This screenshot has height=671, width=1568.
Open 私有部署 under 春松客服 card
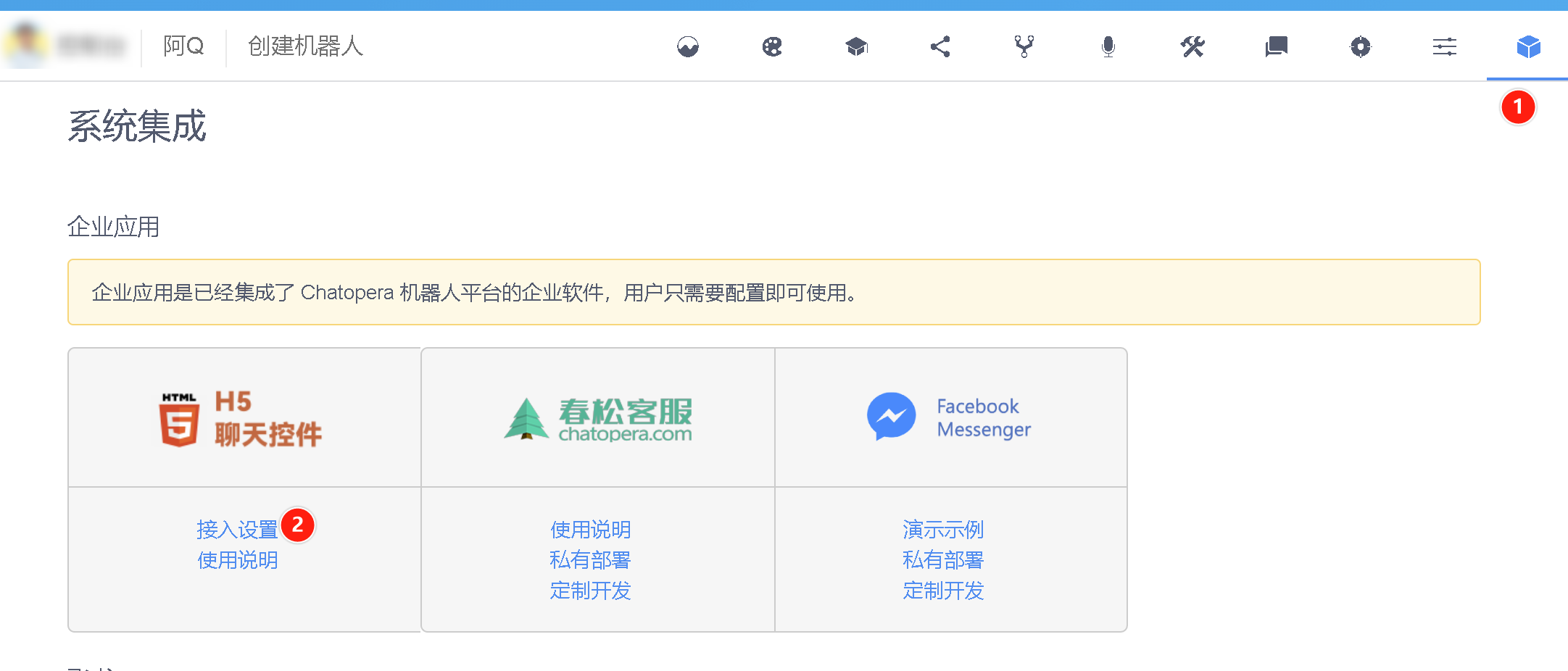(x=590, y=560)
